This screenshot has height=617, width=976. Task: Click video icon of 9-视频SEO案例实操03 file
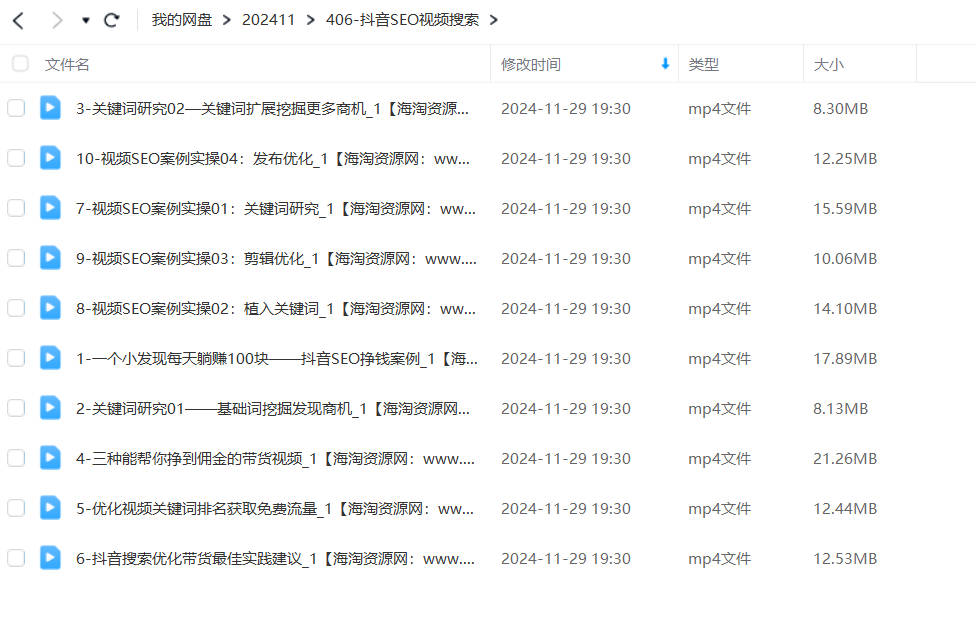coord(50,258)
